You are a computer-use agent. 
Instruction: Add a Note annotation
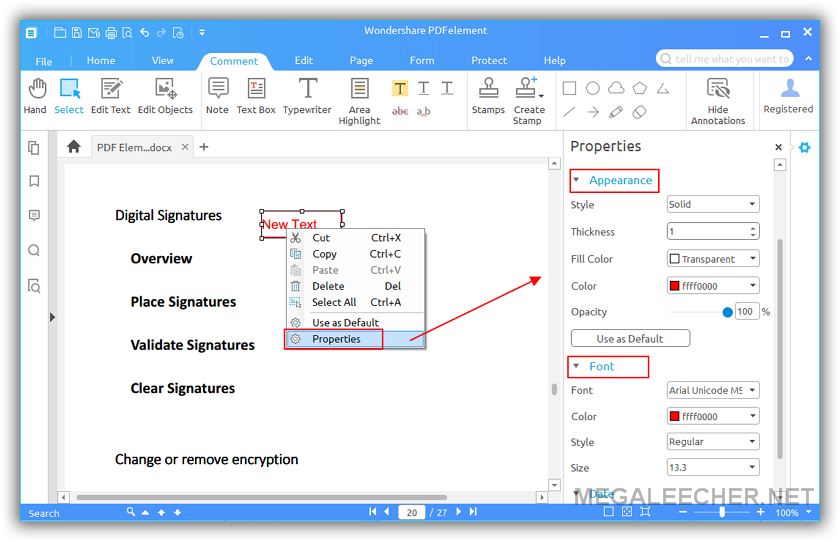coord(218,96)
